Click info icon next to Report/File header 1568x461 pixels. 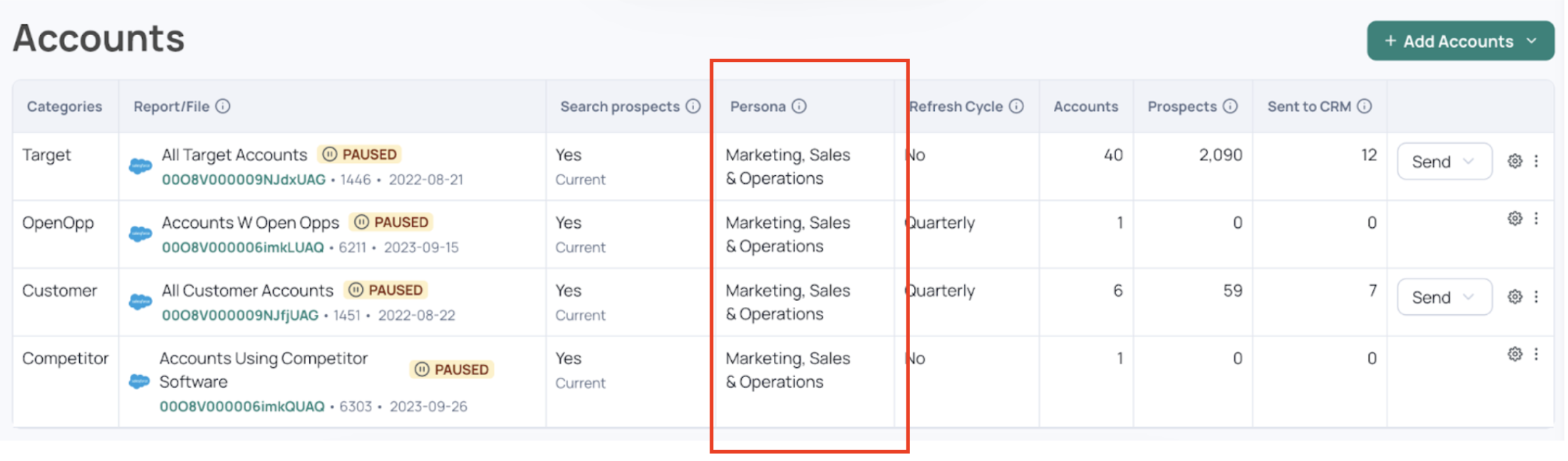[x=223, y=106]
